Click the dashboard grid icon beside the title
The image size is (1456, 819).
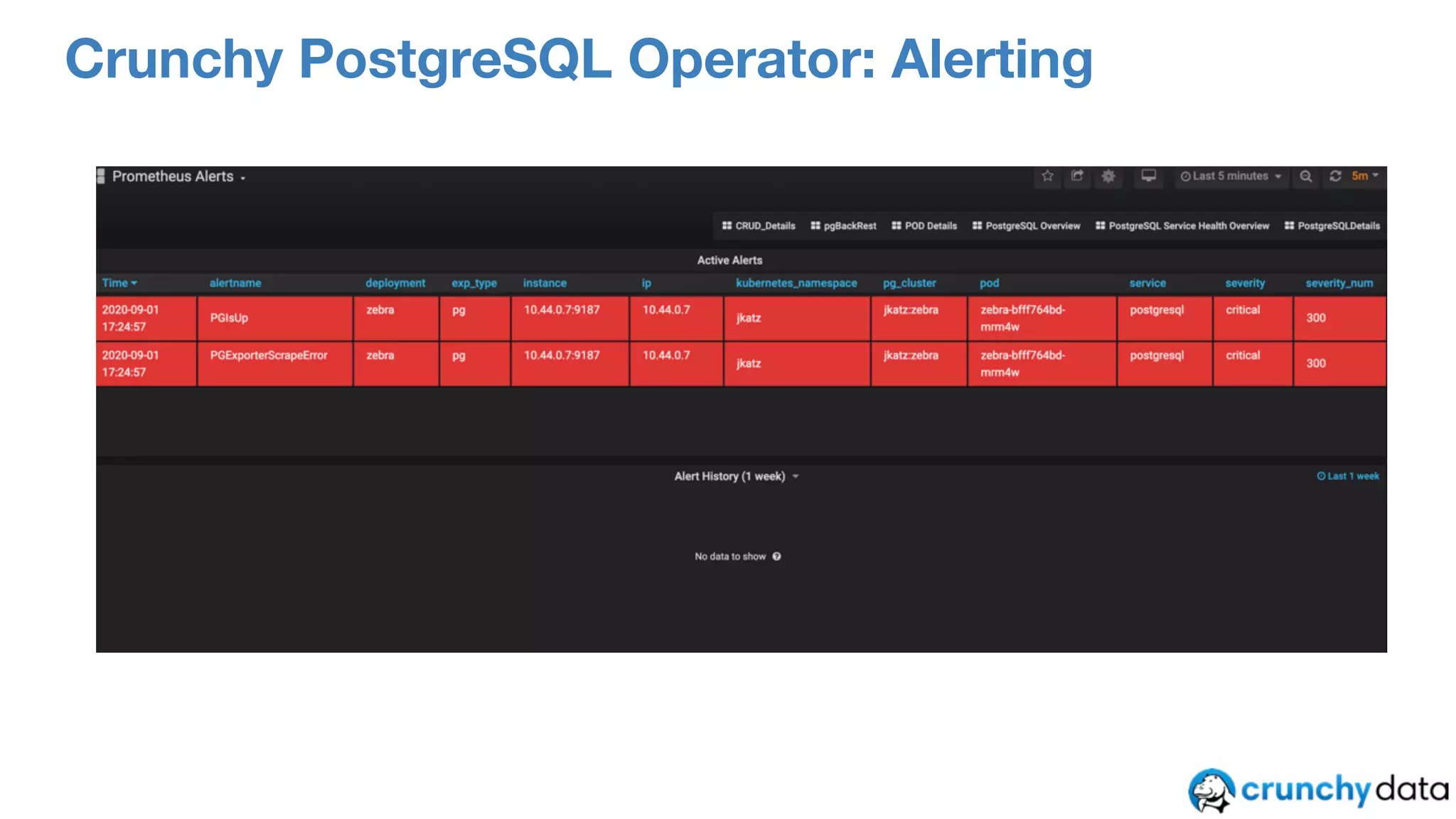click(x=101, y=176)
